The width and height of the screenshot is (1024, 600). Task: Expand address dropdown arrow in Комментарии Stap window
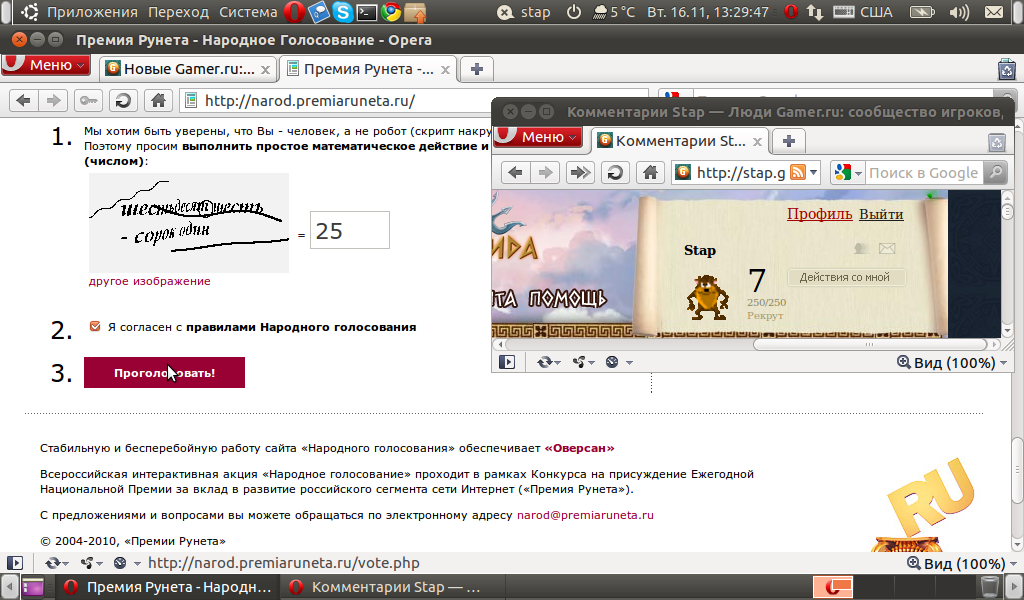[813, 172]
